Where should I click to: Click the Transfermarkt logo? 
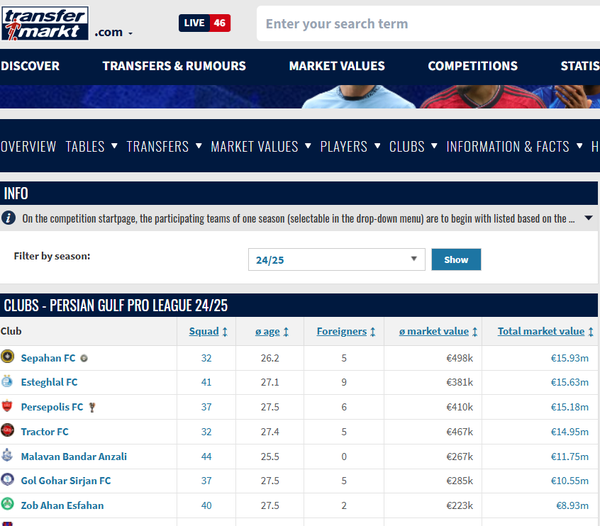[x=45, y=22]
